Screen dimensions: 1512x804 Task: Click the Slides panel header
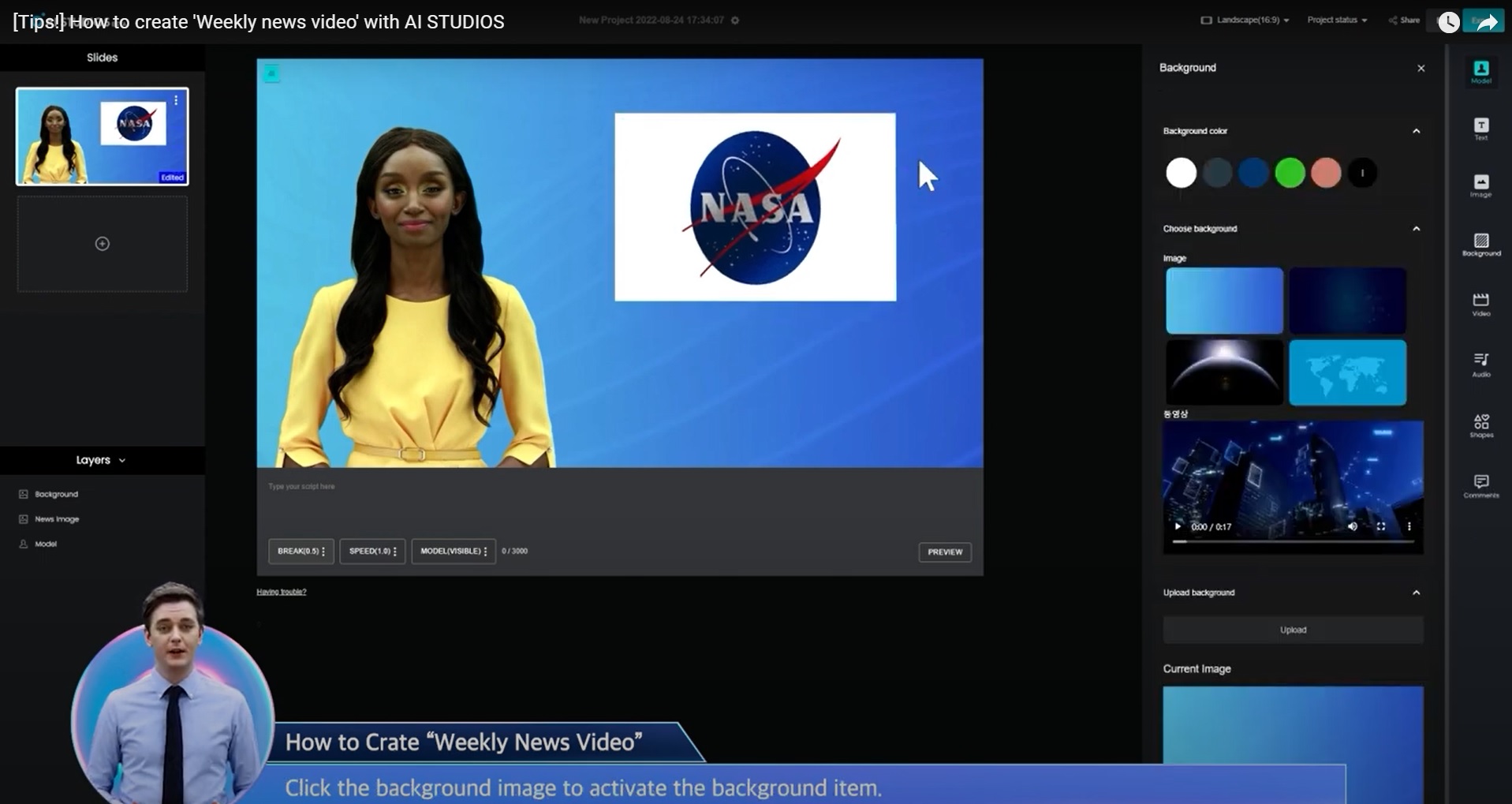tap(103, 58)
